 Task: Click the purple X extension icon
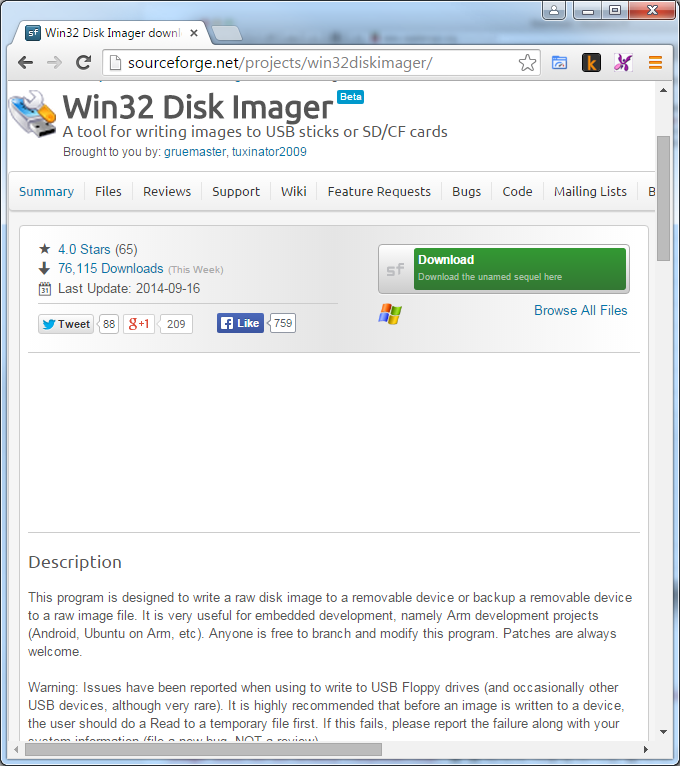coord(622,63)
